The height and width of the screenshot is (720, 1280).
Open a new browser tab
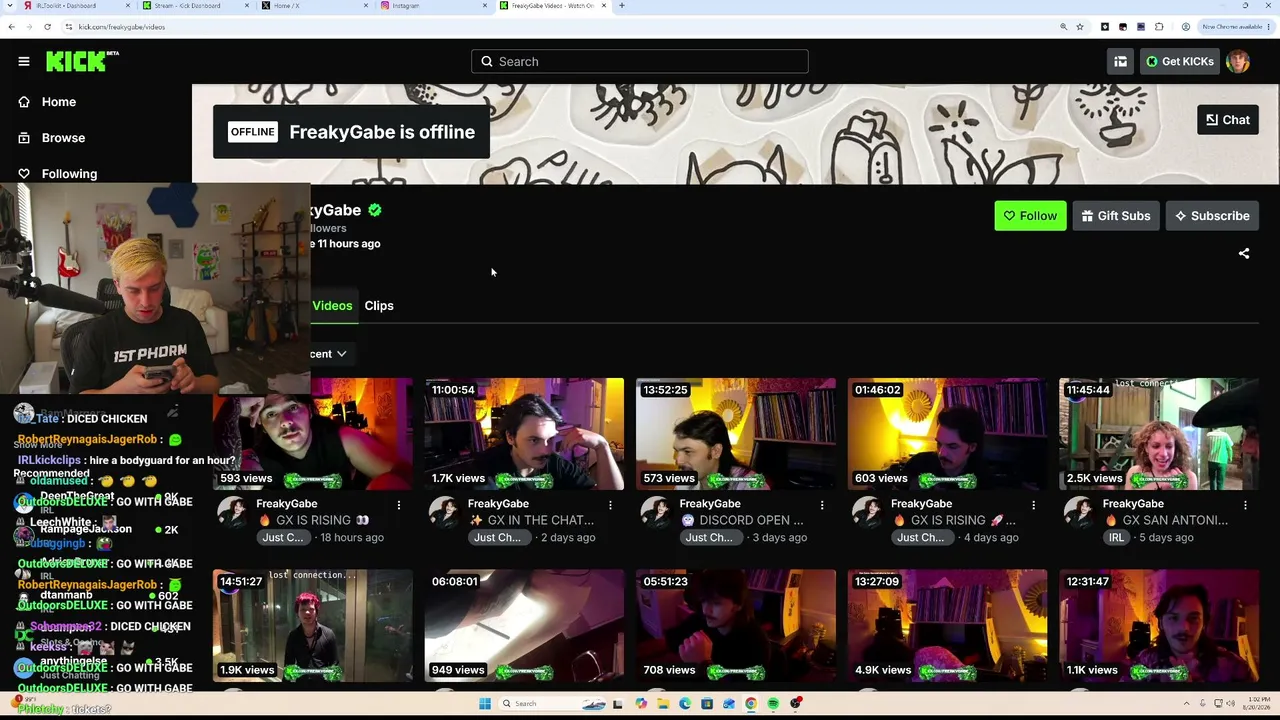click(x=621, y=6)
